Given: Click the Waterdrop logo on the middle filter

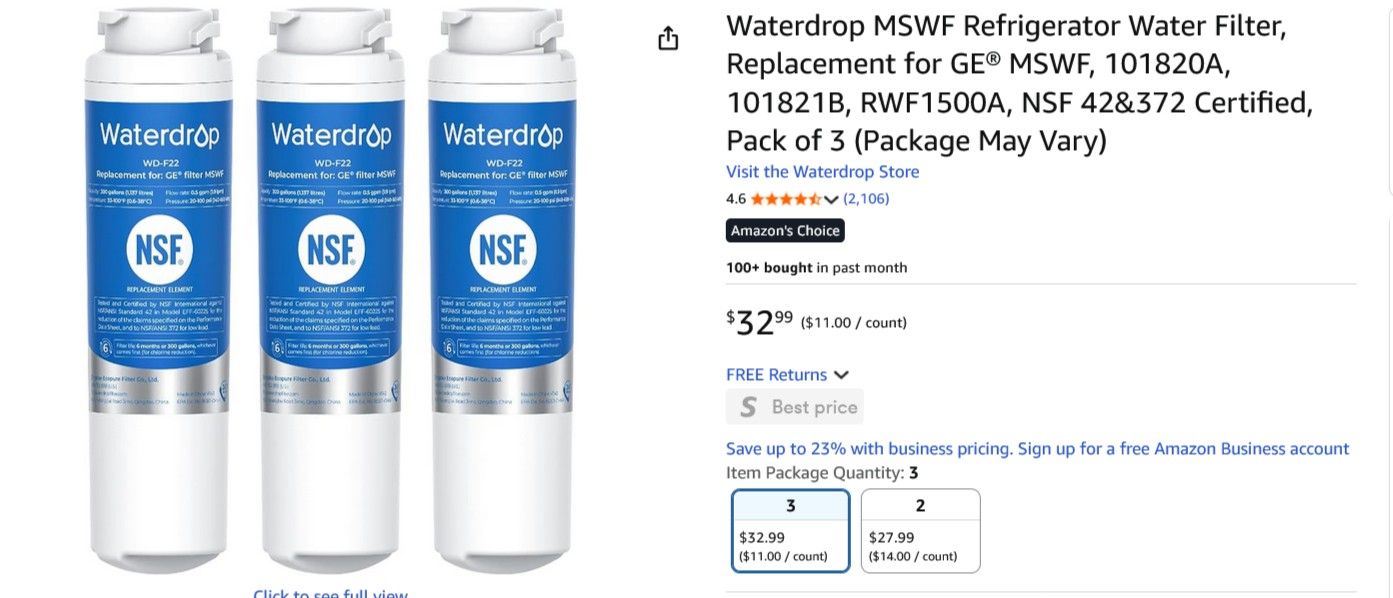Looking at the screenshot, I should pos(331,134).
